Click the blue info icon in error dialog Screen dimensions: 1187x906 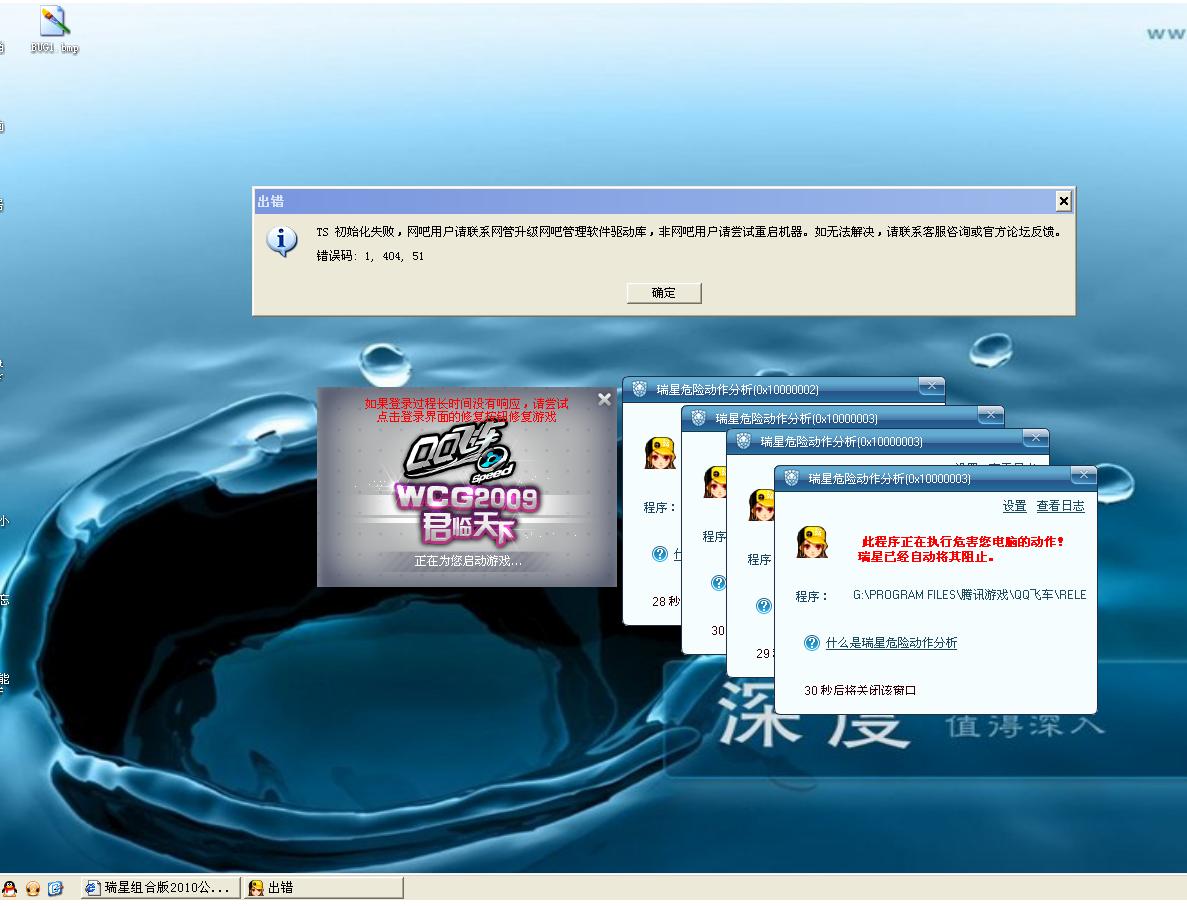point(282,241)
